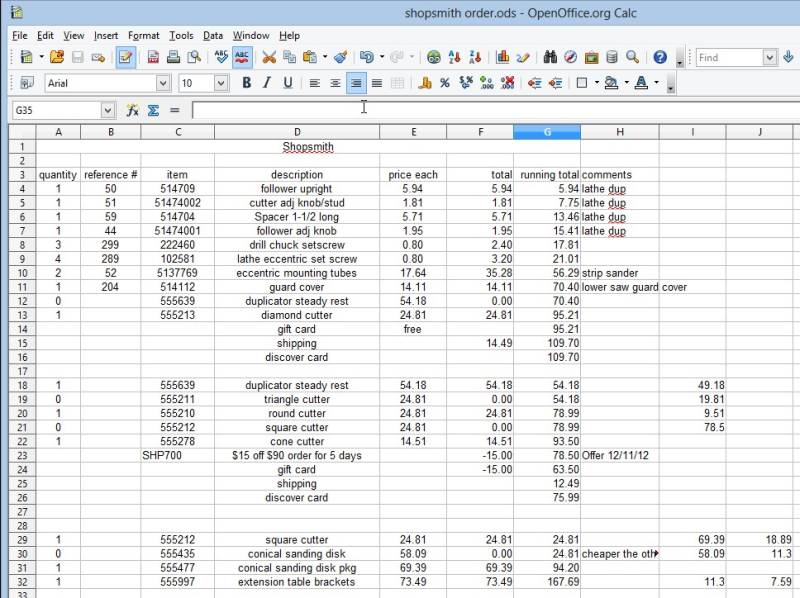Click the Undo arrow icon
800x598 pixels.
(x=367, y=57)
